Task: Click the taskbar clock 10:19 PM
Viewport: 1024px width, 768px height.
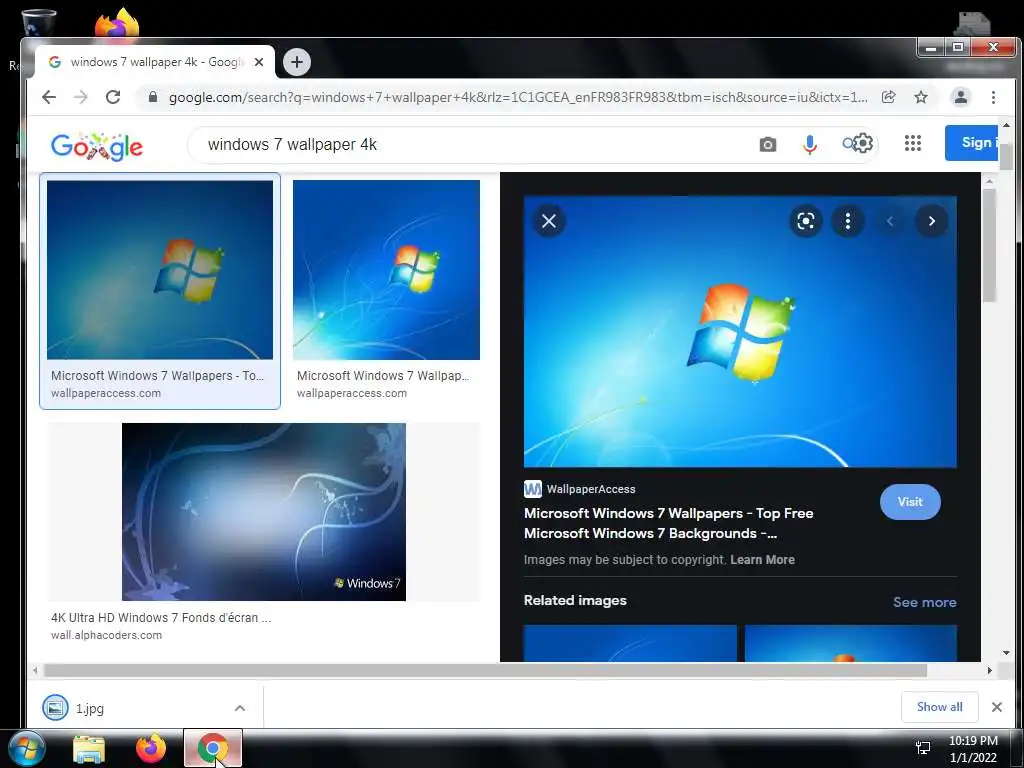Action: pos(973,741)
